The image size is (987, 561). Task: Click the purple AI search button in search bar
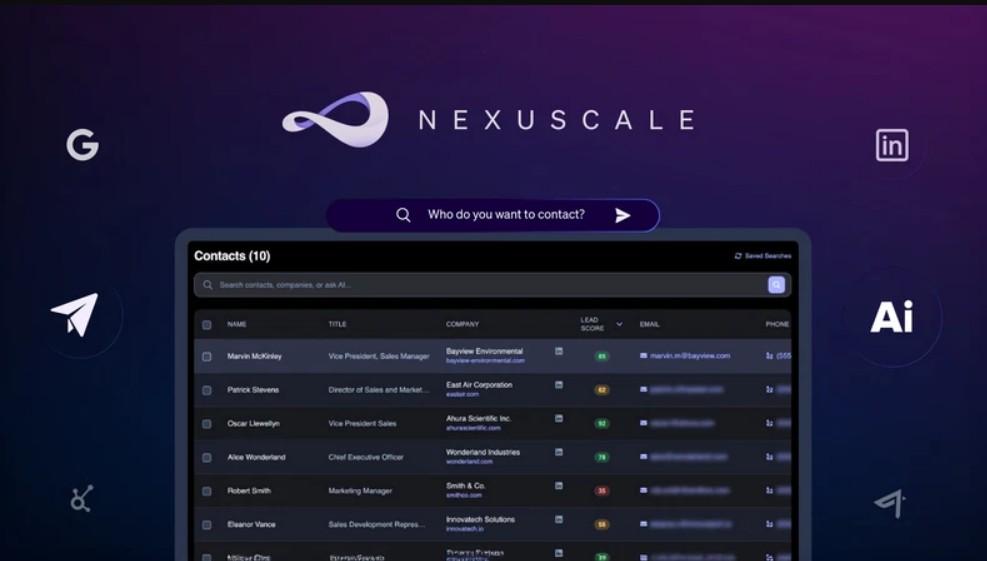point(776,285)
